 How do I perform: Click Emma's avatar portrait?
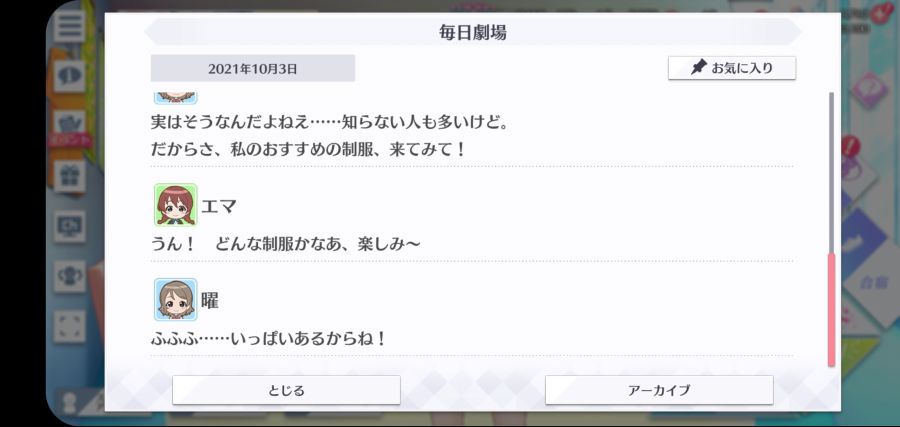pyautogui.click(x=176, y=205)
